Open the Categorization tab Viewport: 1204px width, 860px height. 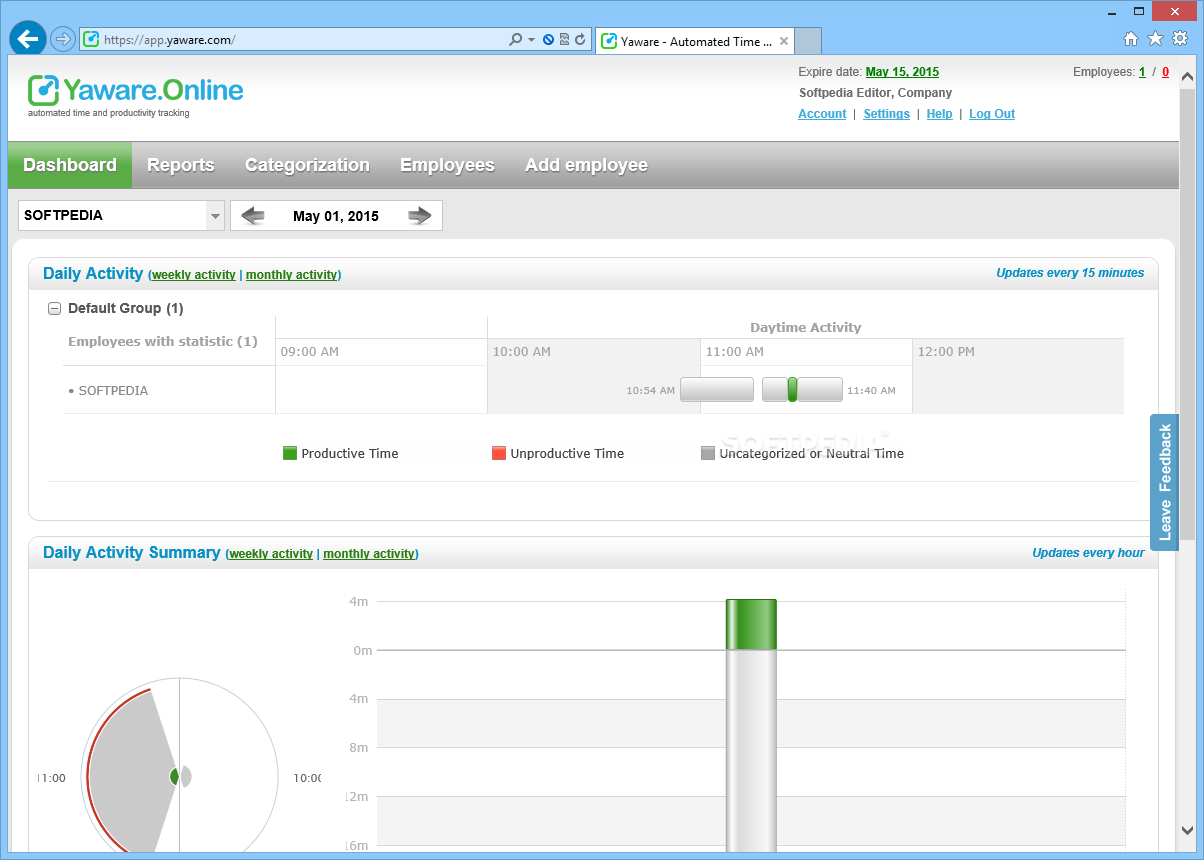click(x=307, y=165)
